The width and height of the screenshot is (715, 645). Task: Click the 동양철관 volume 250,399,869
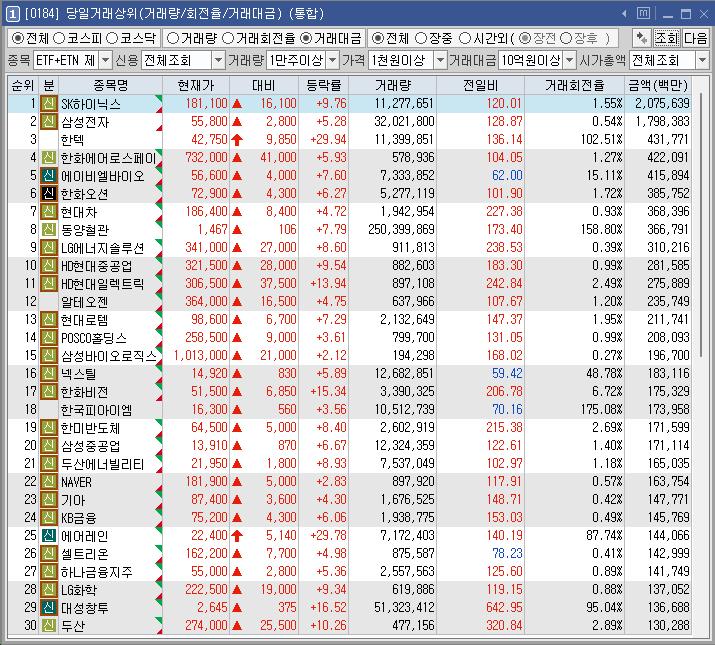tap(401, 229)
